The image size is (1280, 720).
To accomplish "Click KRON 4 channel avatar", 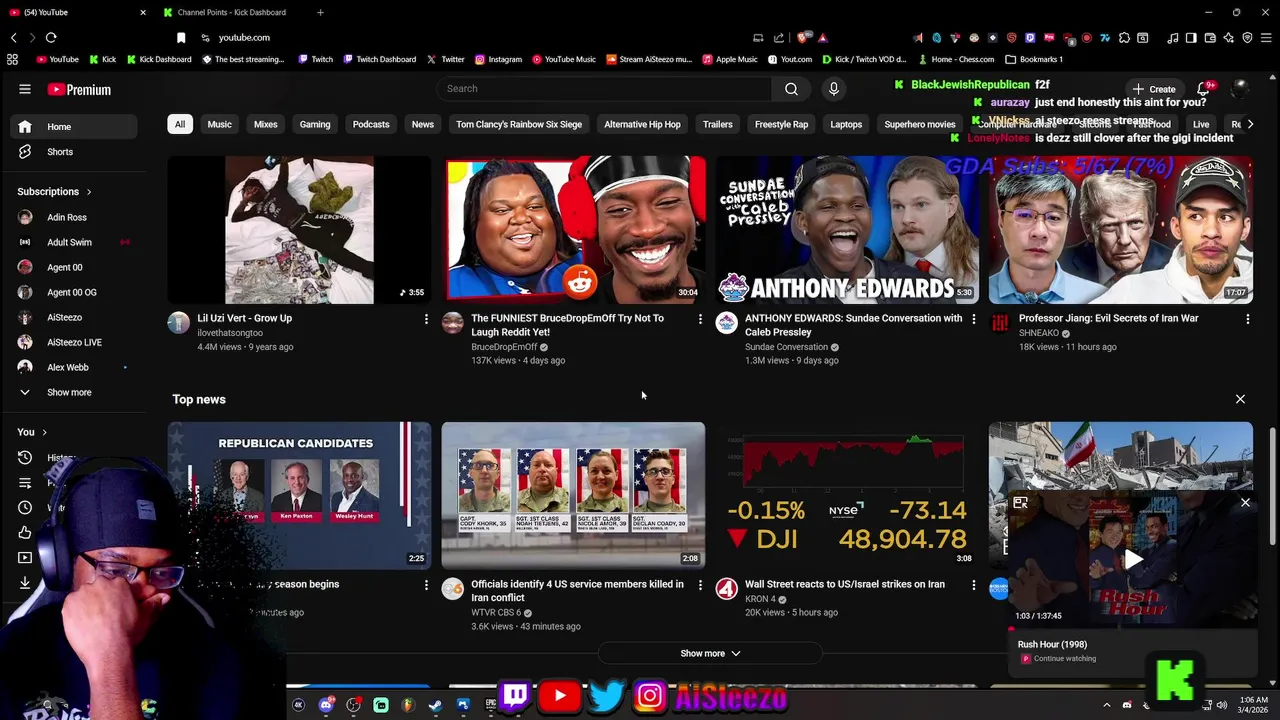I will tap(726, 588).
